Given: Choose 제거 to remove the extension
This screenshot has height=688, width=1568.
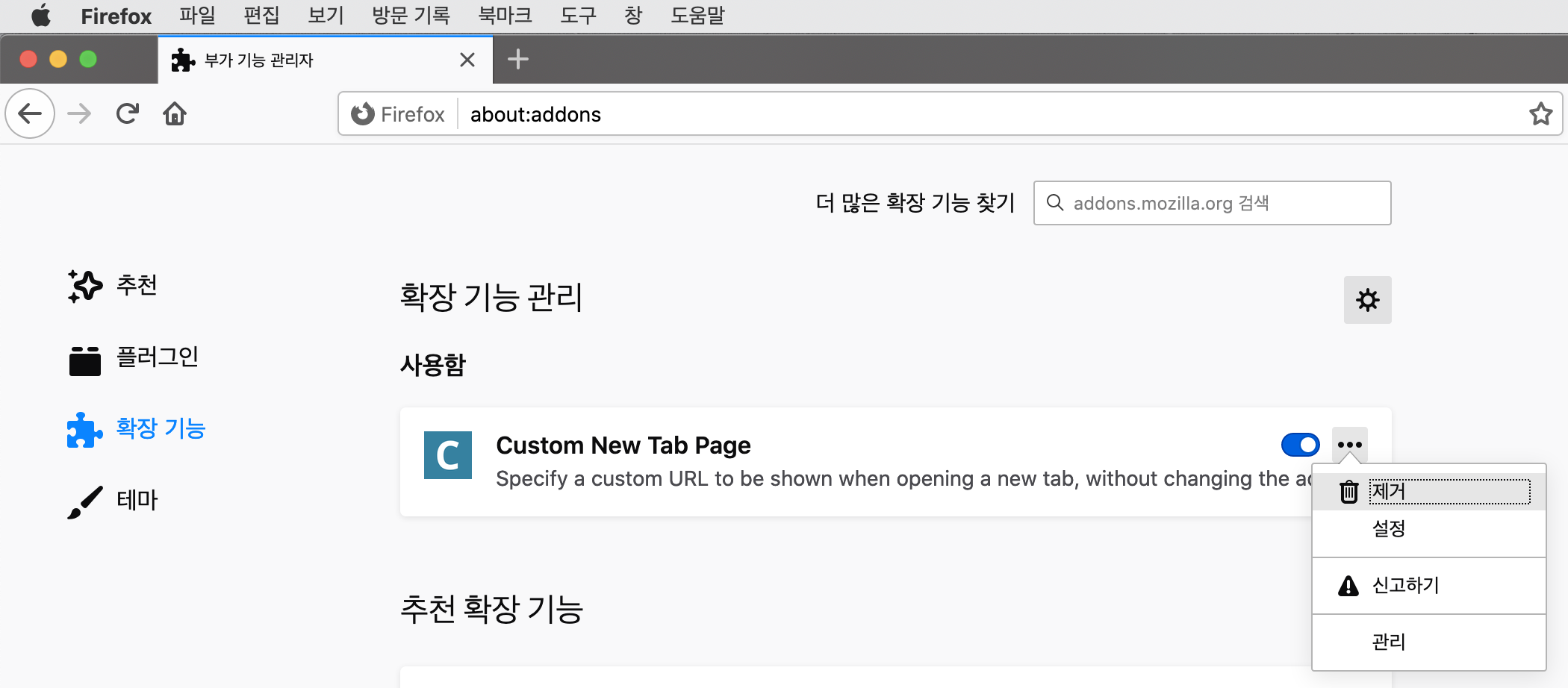Looking at the screenshot, I should point(1428,492).
